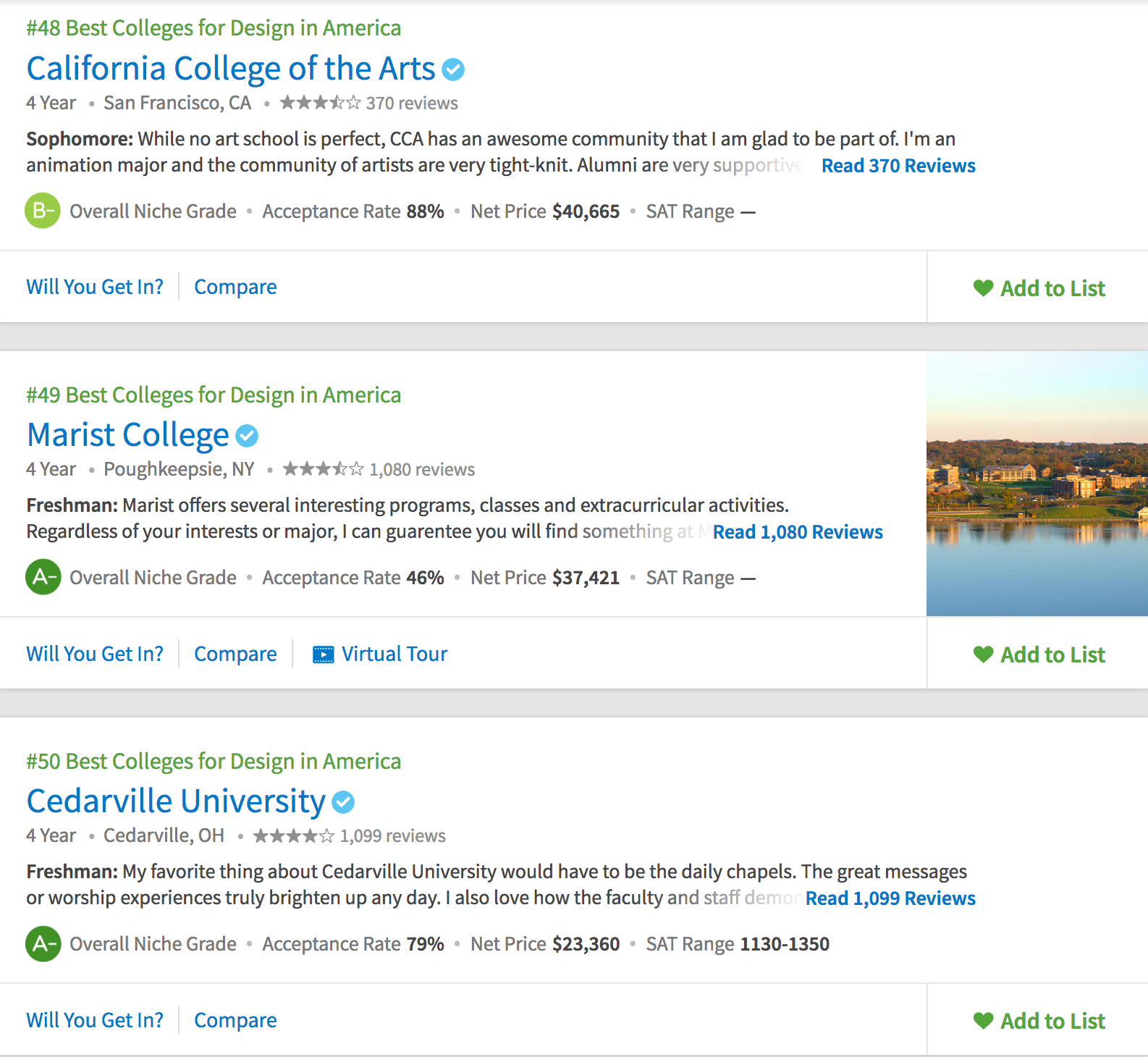
Task: Click the B- Niche grade badge
Action: tap(43, 211)
